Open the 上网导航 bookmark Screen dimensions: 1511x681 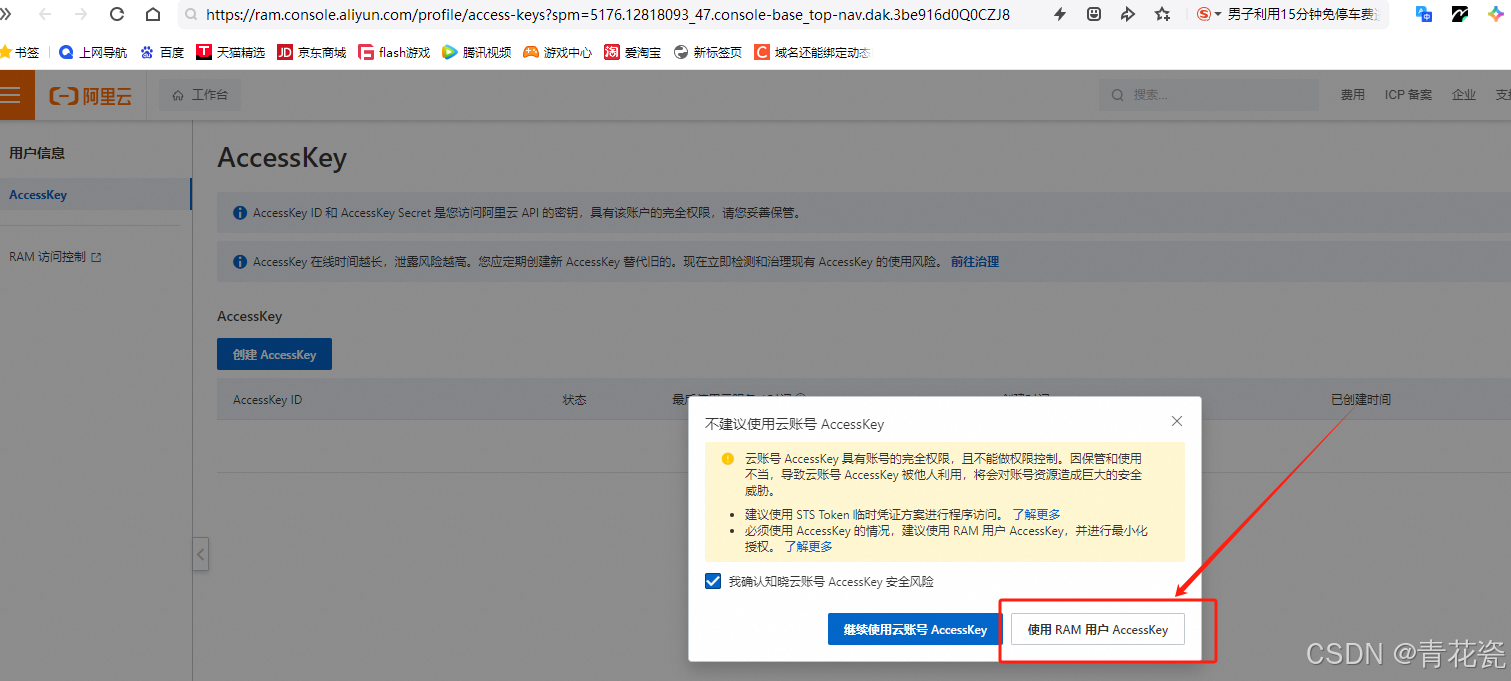tap(93, 52)
